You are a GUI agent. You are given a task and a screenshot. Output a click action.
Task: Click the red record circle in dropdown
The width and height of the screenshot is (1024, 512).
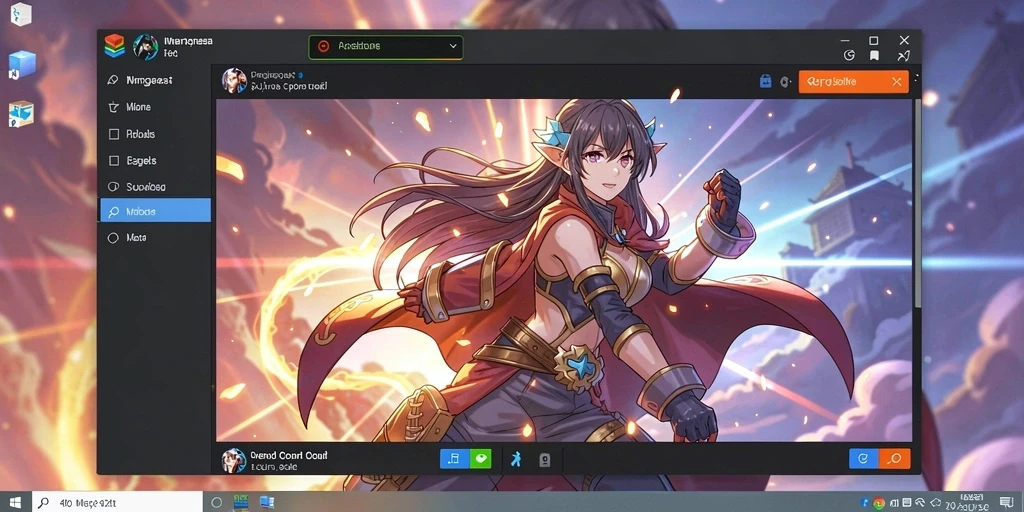pyautogui.click(x=323, y=46)
